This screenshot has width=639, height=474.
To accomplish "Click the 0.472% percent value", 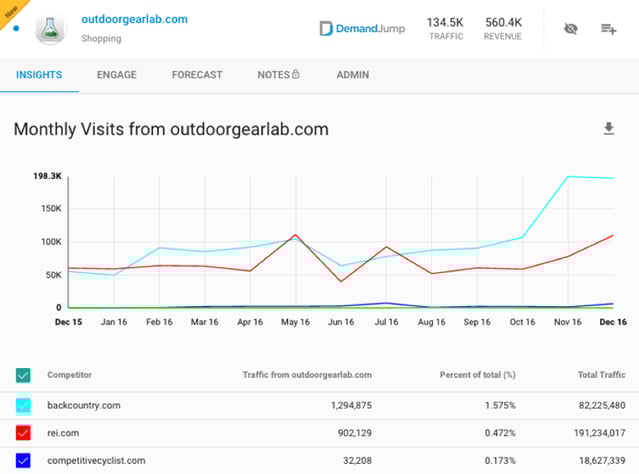I will point(500,433).
